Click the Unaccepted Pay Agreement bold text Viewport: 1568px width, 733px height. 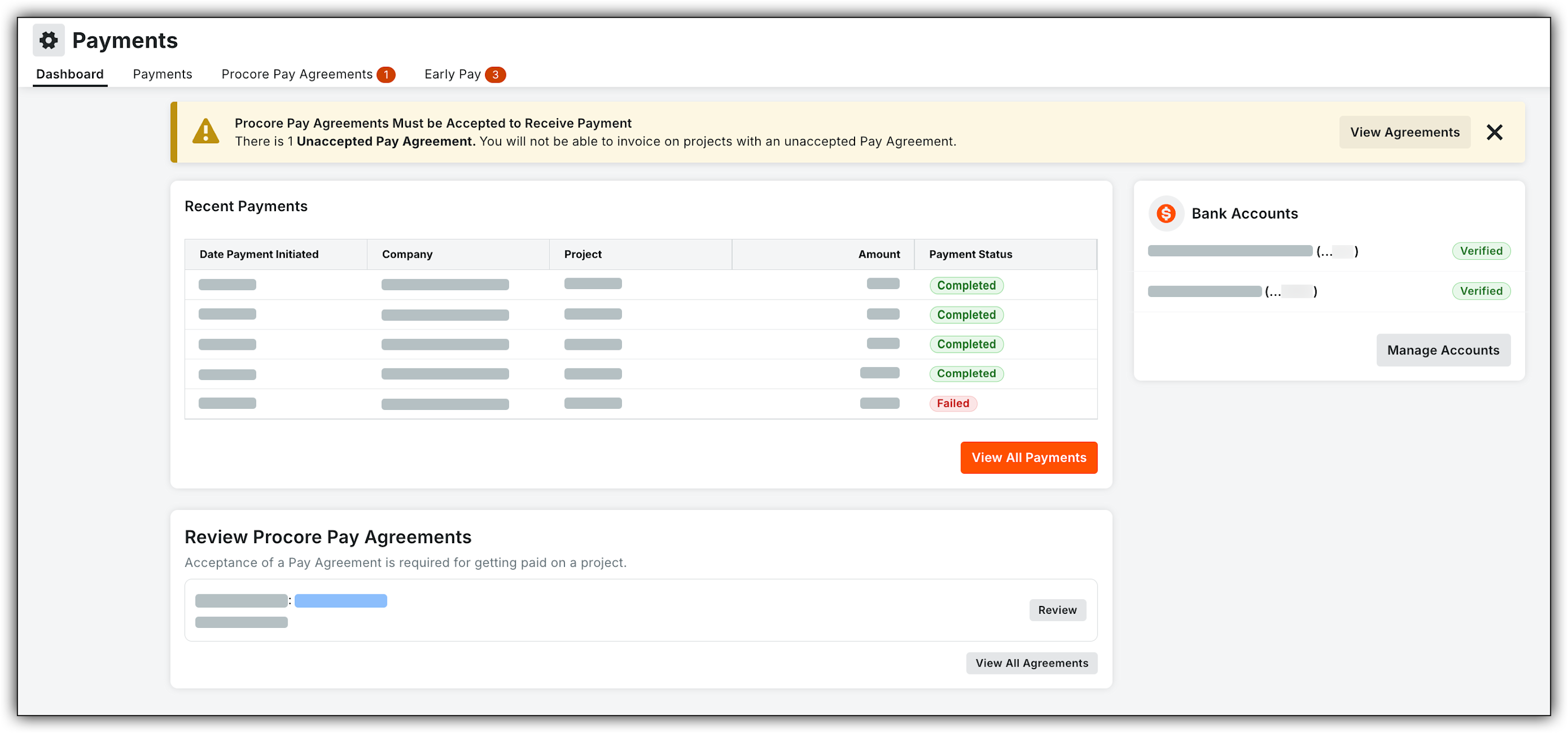pyautogui.click(x=386, y=141)
